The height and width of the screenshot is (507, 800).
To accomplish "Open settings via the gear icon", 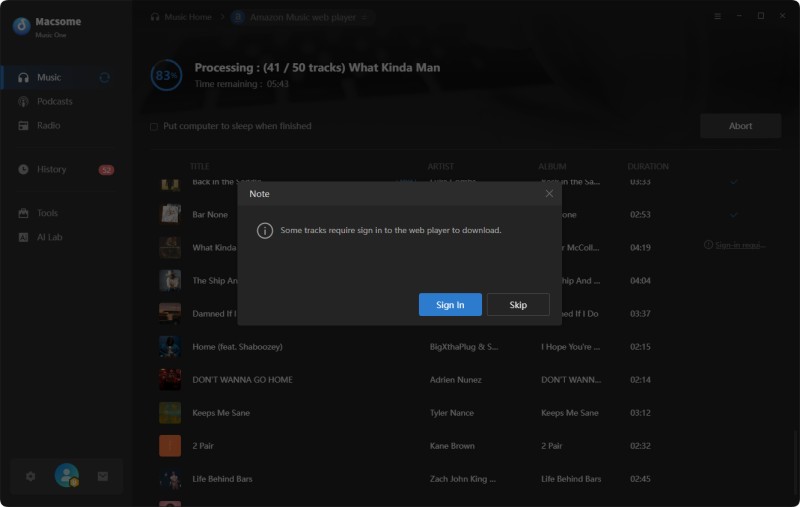I will (31, 476).
